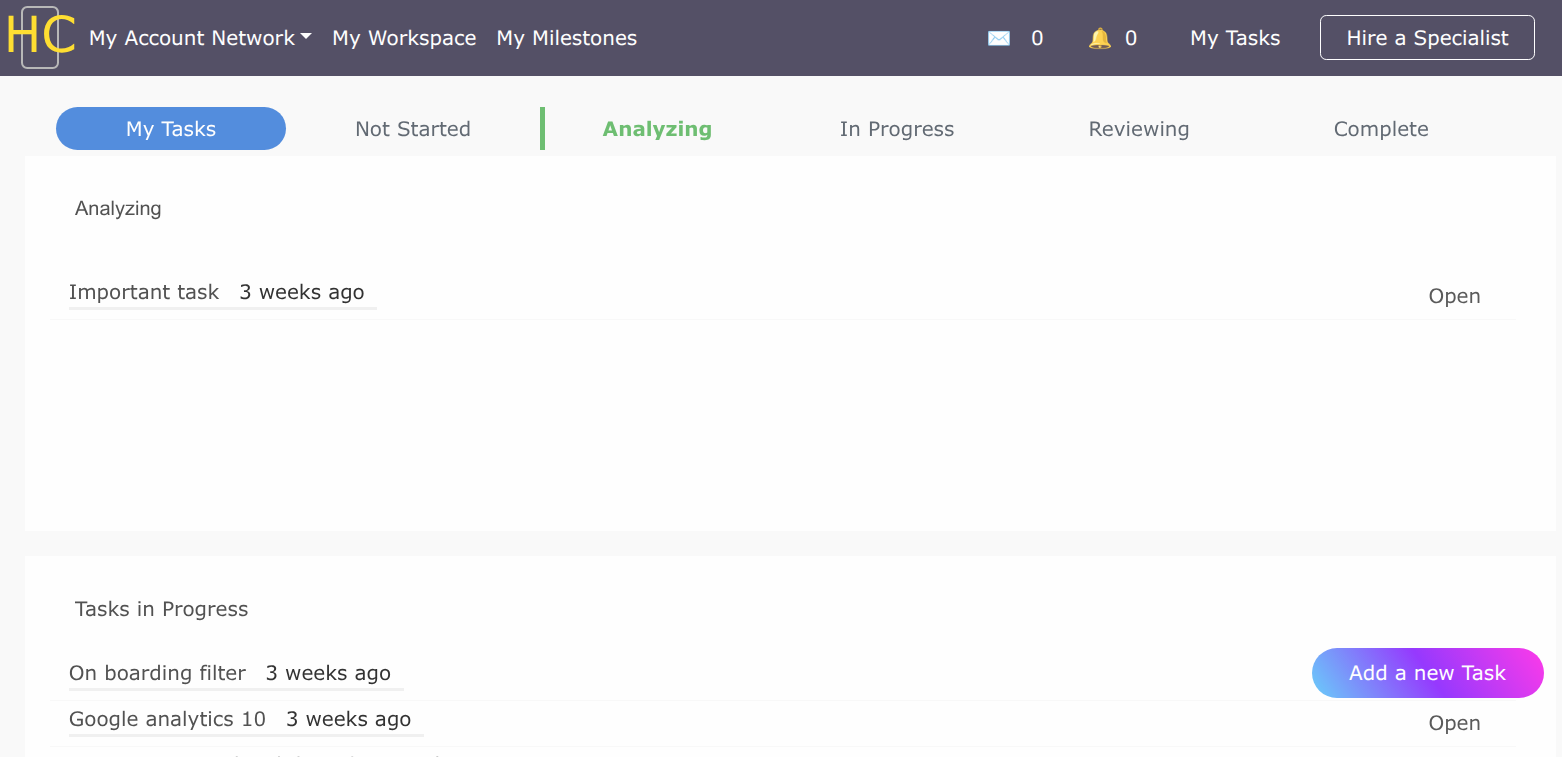Viewport: 1562px width, 757px height.
Task: Open the Google analytics 10 task
Action: (x=166, y=719)
